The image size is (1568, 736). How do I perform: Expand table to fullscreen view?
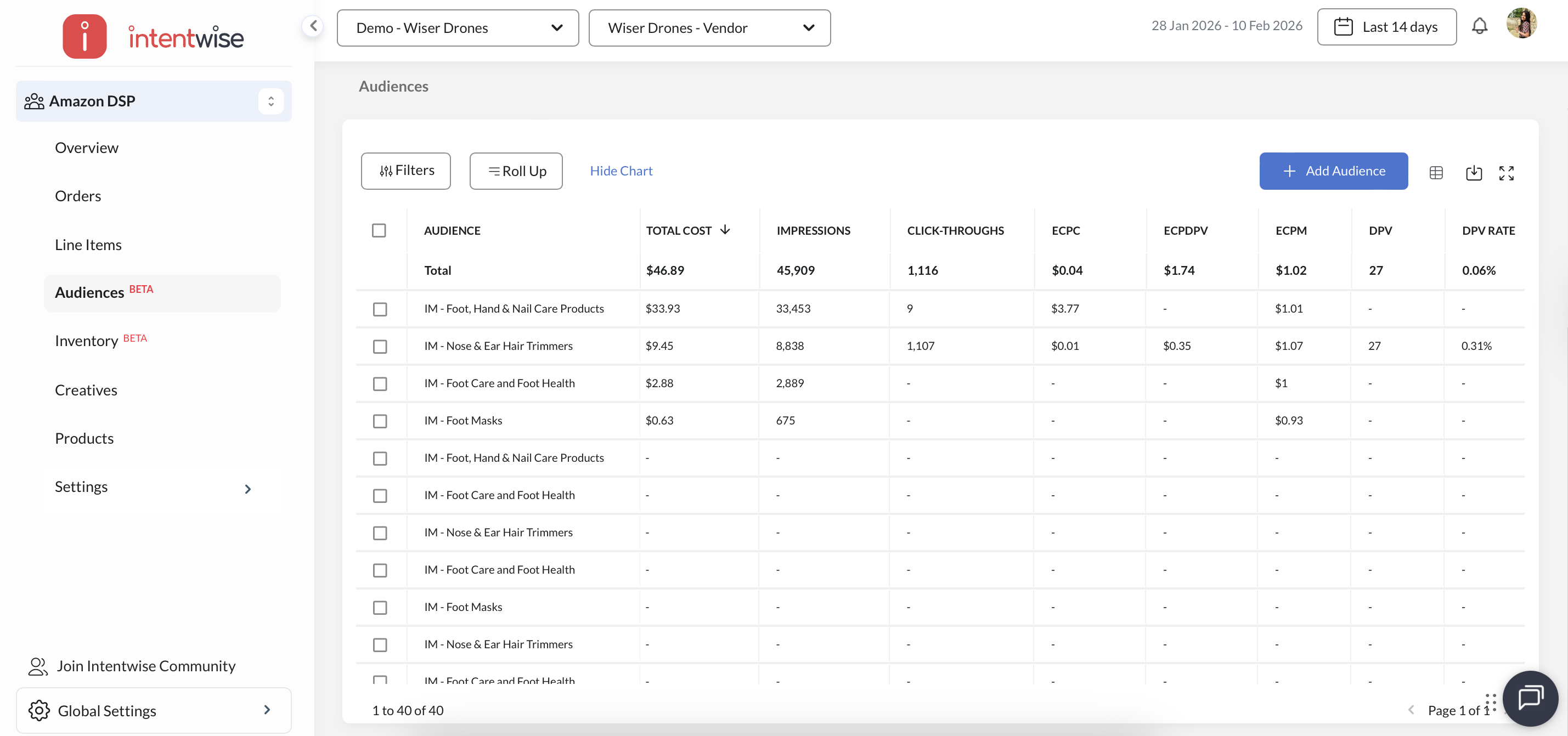pos(1506,173)
